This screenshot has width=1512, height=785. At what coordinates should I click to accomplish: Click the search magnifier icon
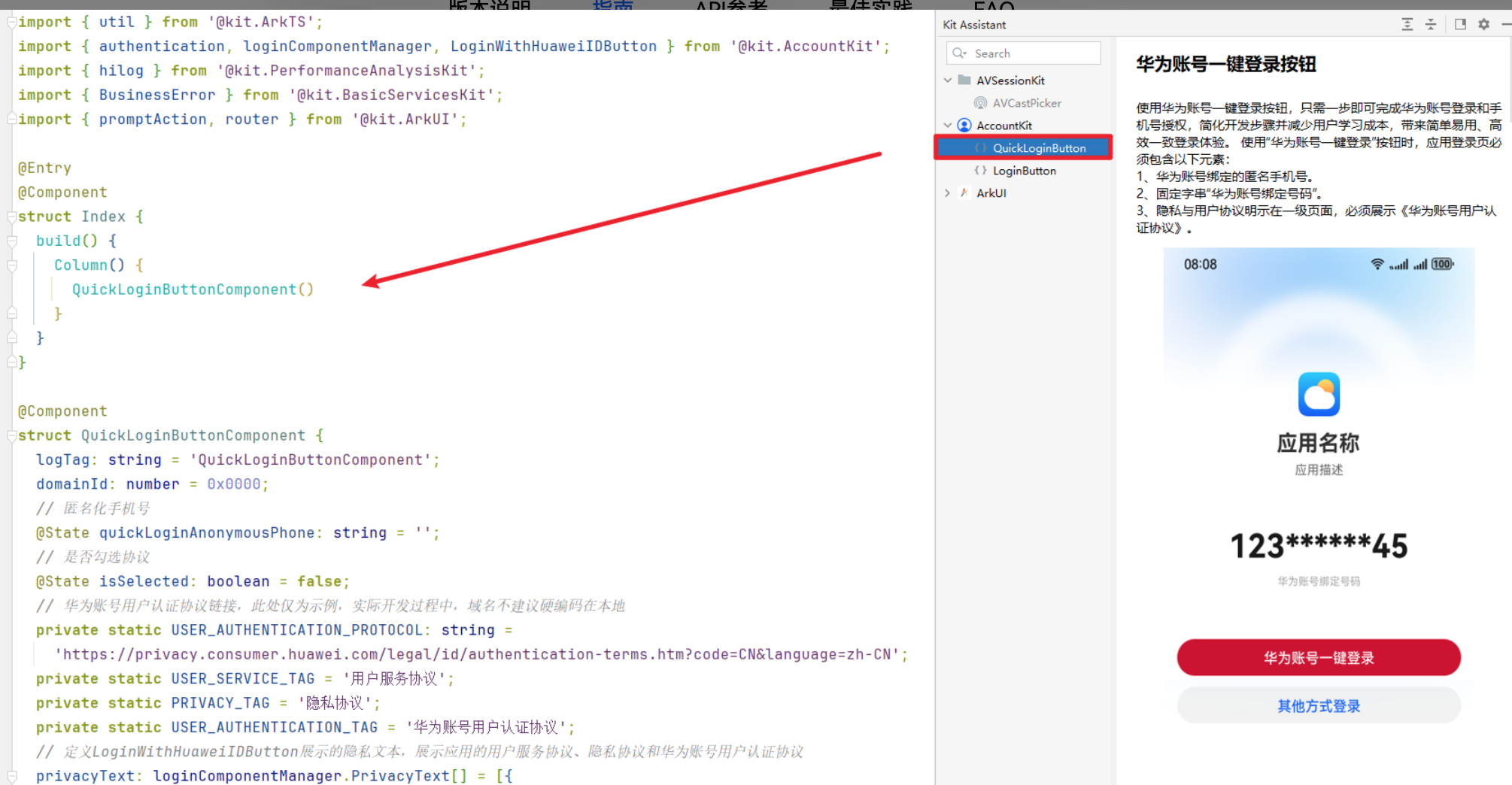tap(959, 53)
